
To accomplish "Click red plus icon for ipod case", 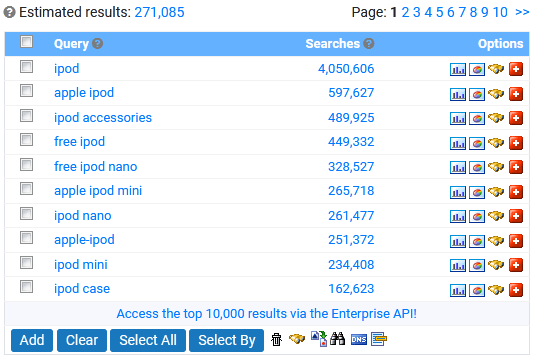I will pos(516,289).
